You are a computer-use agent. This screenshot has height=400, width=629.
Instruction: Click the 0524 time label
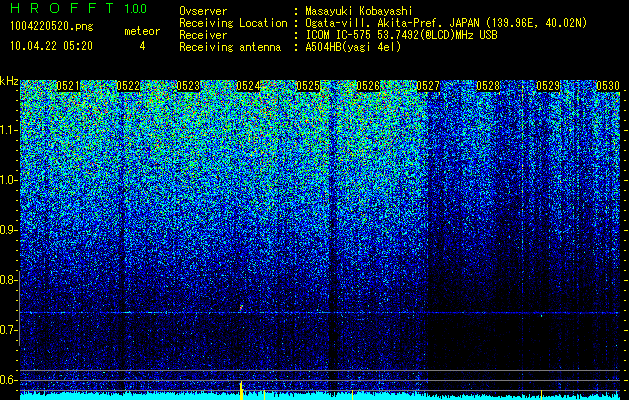point(248,86)
